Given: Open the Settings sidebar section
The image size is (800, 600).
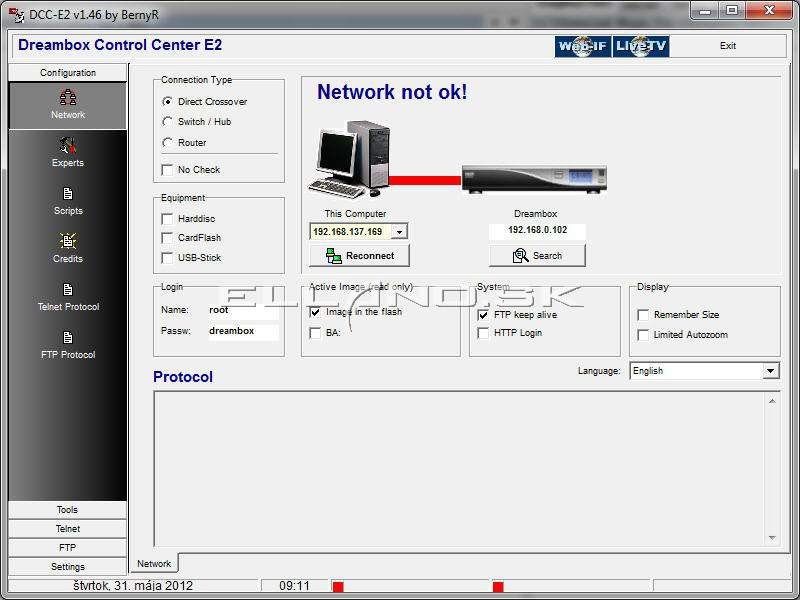Looking at the screenshot, I should pyautogui.click(x=67, y=566).
